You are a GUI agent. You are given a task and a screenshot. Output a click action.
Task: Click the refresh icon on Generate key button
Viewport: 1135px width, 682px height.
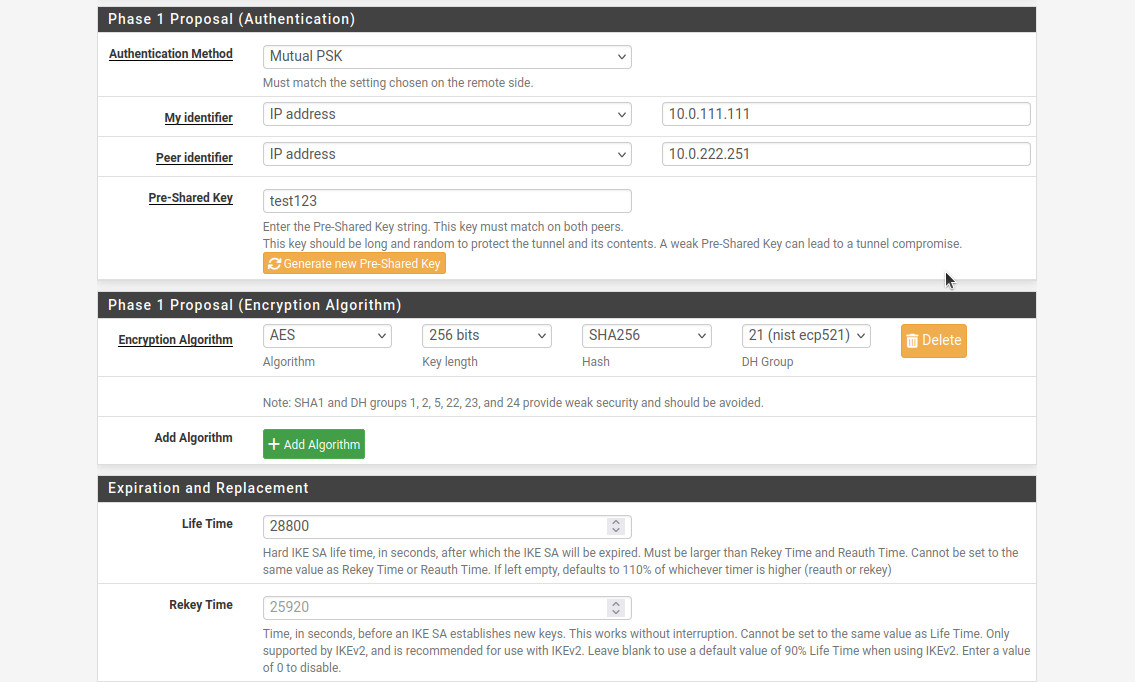tap(275, 264)
